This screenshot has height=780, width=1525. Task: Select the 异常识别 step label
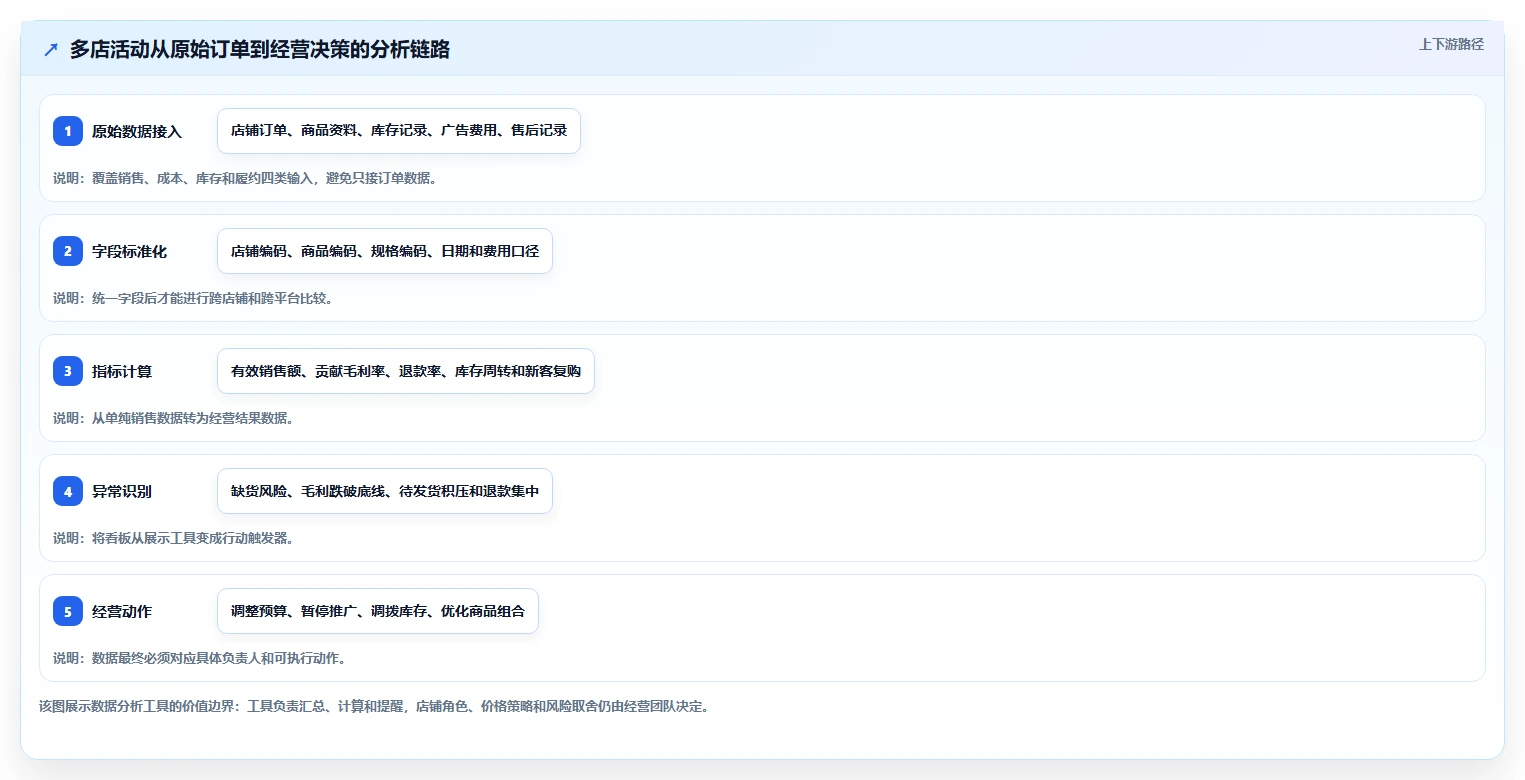pos(122,491)
